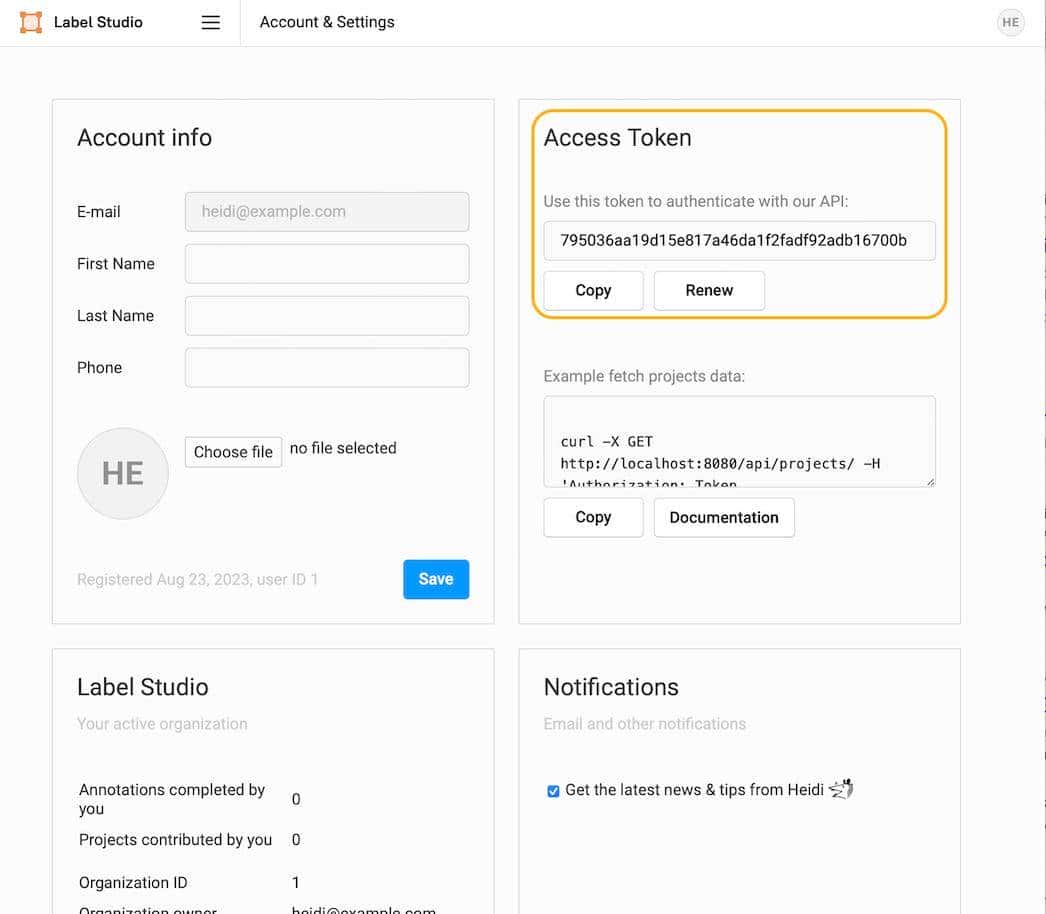1046x914 pixels.
Task: Click the Account & Settings breadcrumb
Action: (327, 22)
